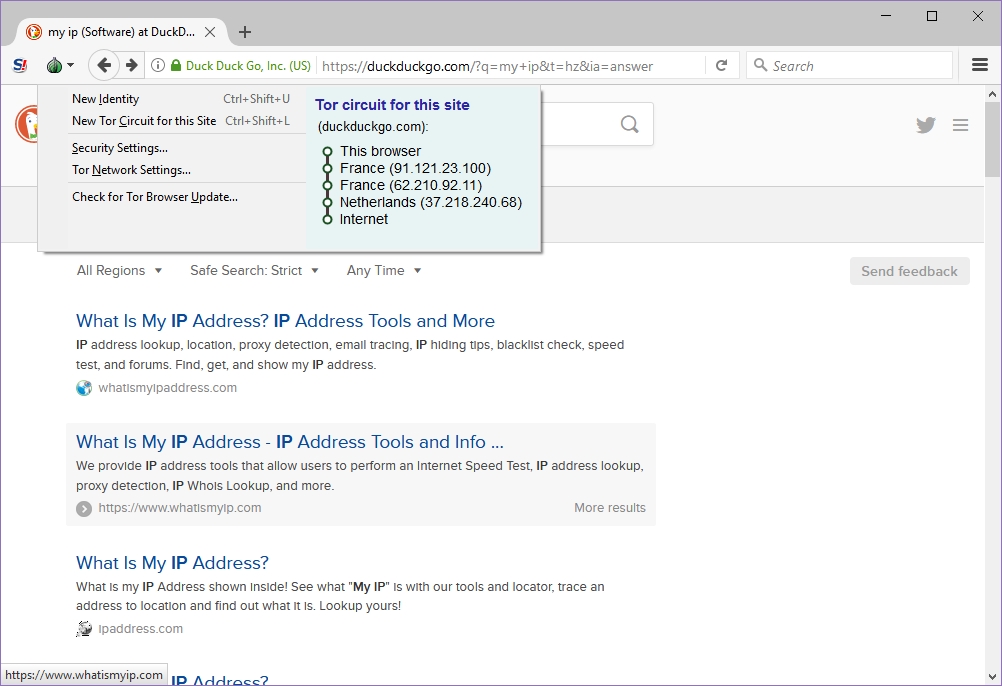Viewport: 1002px width, 686px height.
Task: Click the vertical scrollbar down arrow
Action: 992,676
